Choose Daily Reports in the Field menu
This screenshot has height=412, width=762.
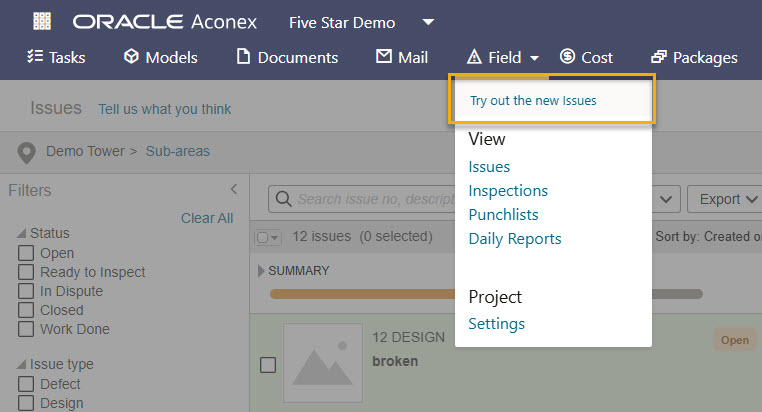[515, 239]
